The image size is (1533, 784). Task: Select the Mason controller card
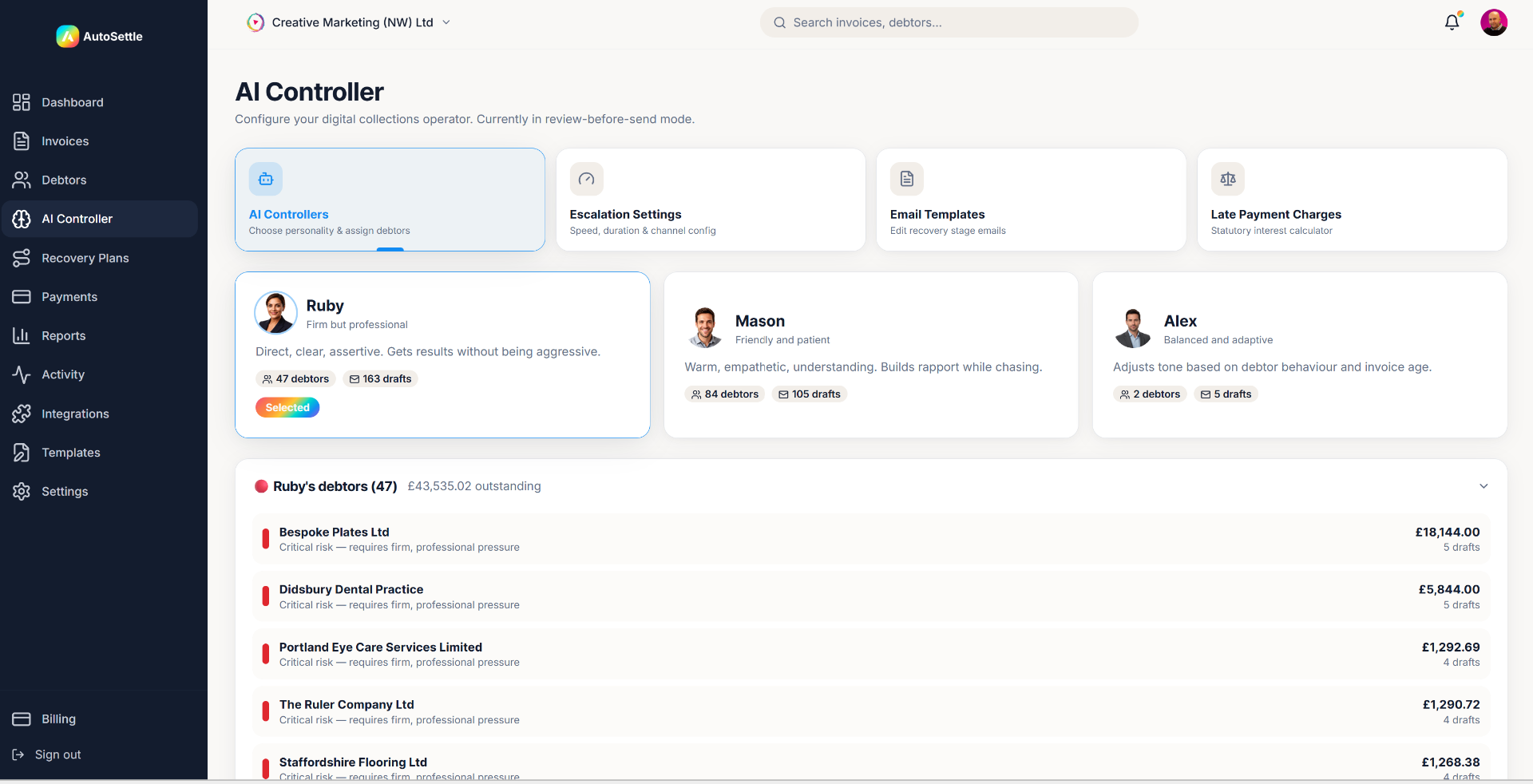tap(870, 354)
